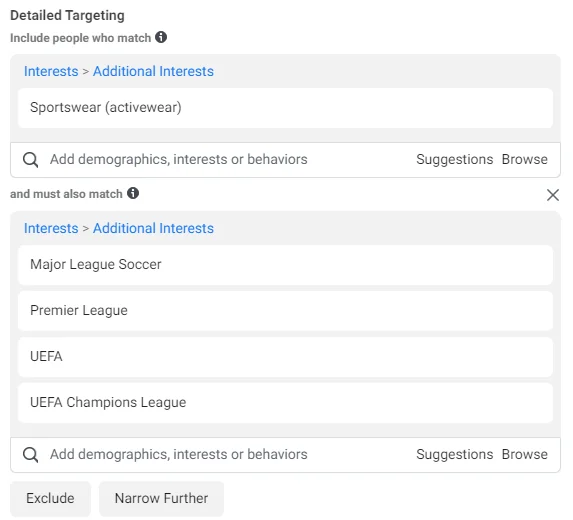Click the info icon beside Include people who match

tap(161, 37)
